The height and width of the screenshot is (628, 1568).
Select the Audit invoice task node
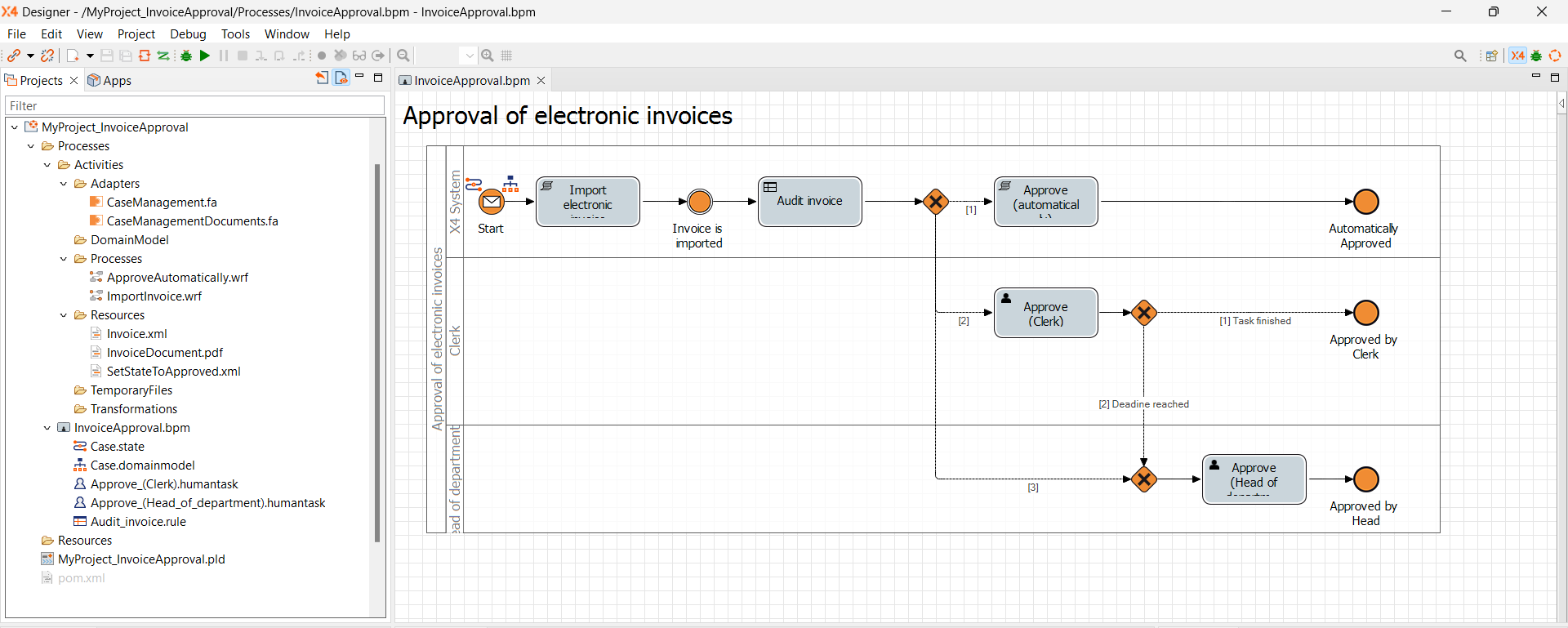[809, 202]
